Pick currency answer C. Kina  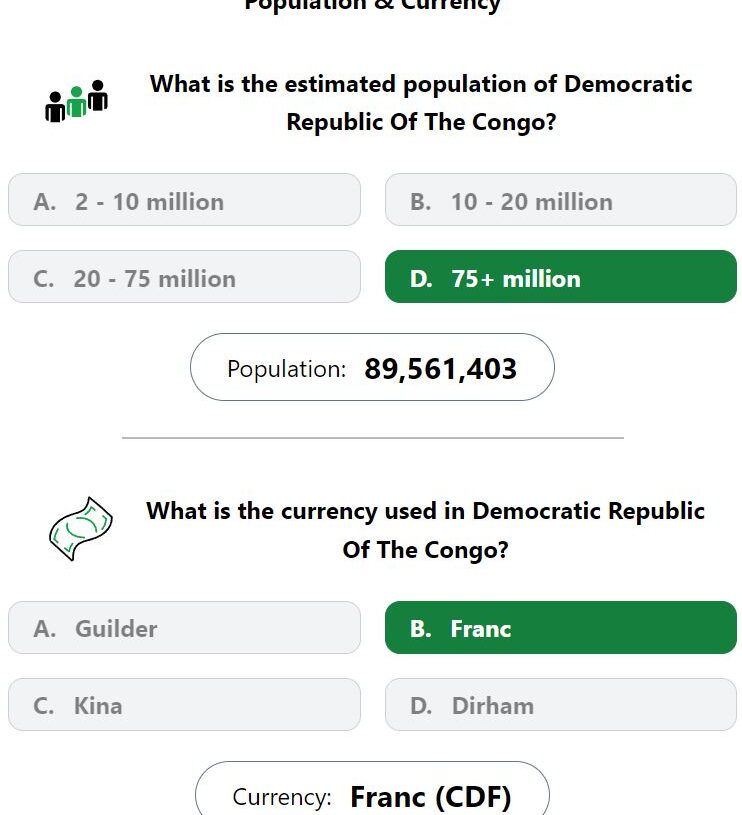[184, 704]
